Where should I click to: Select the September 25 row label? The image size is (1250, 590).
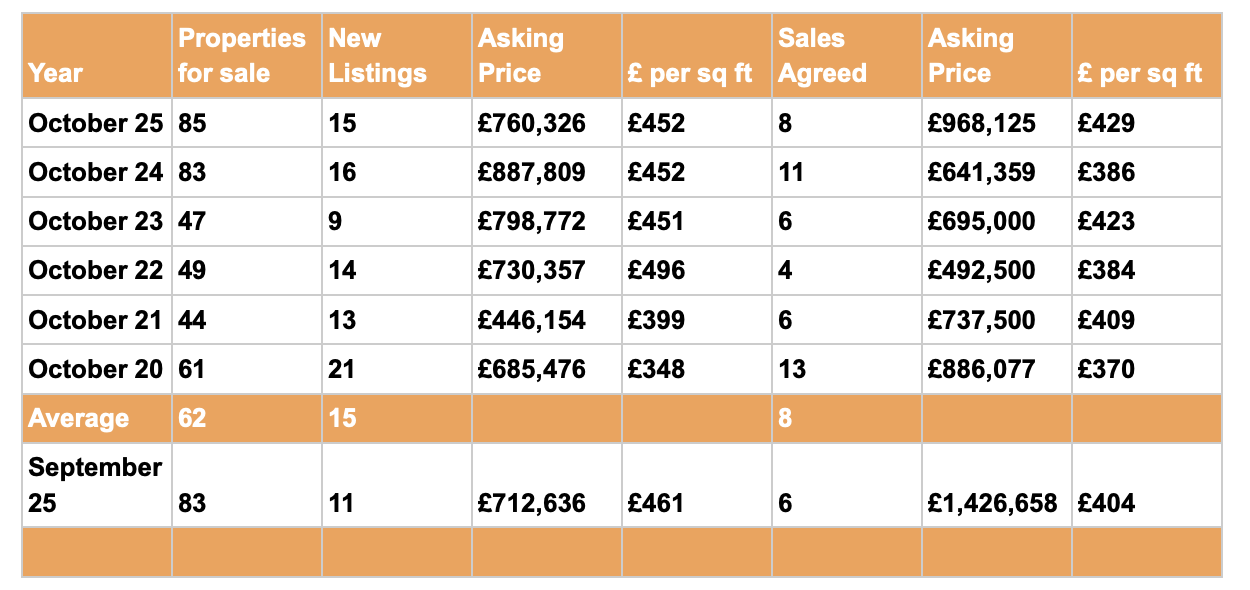click(95, 485)
